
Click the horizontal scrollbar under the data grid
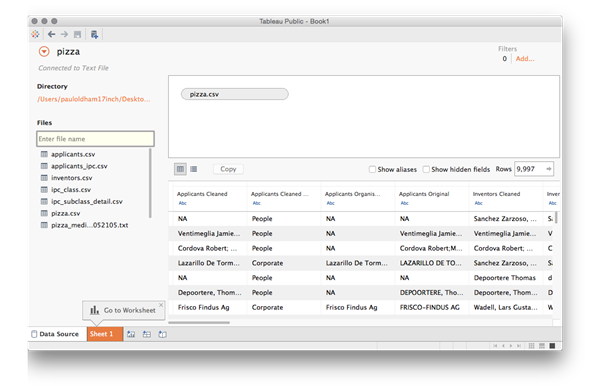tap(199, 322)
